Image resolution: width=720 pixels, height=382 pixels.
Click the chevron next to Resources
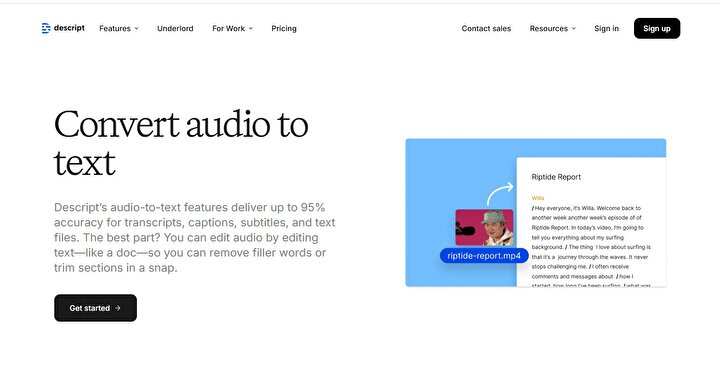tap(574, 28)
